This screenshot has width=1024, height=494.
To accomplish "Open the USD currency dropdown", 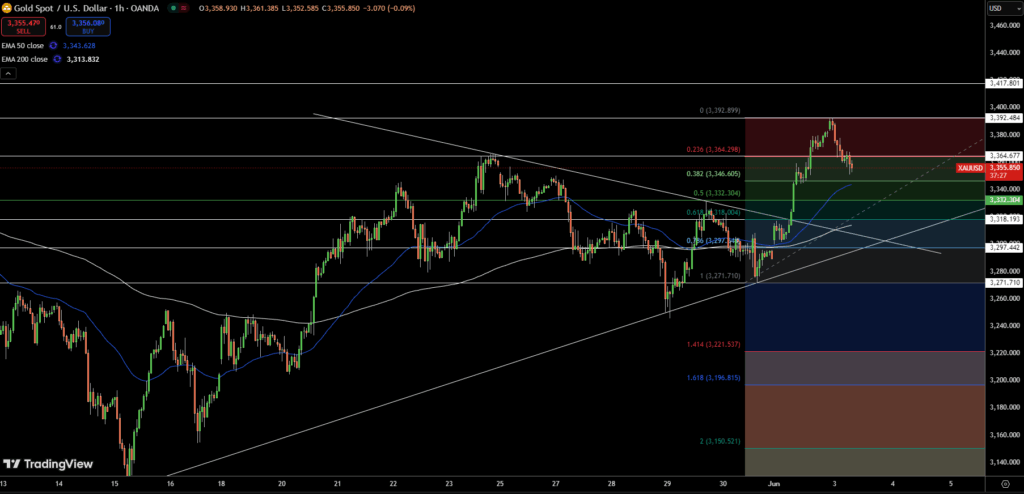I will pyautogui.click(x=996, y=9).
